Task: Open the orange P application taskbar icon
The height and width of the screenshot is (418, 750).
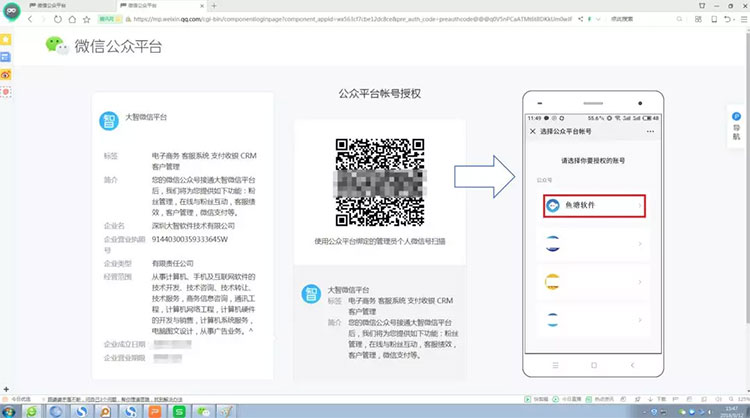Action: [x=154, y=411]
